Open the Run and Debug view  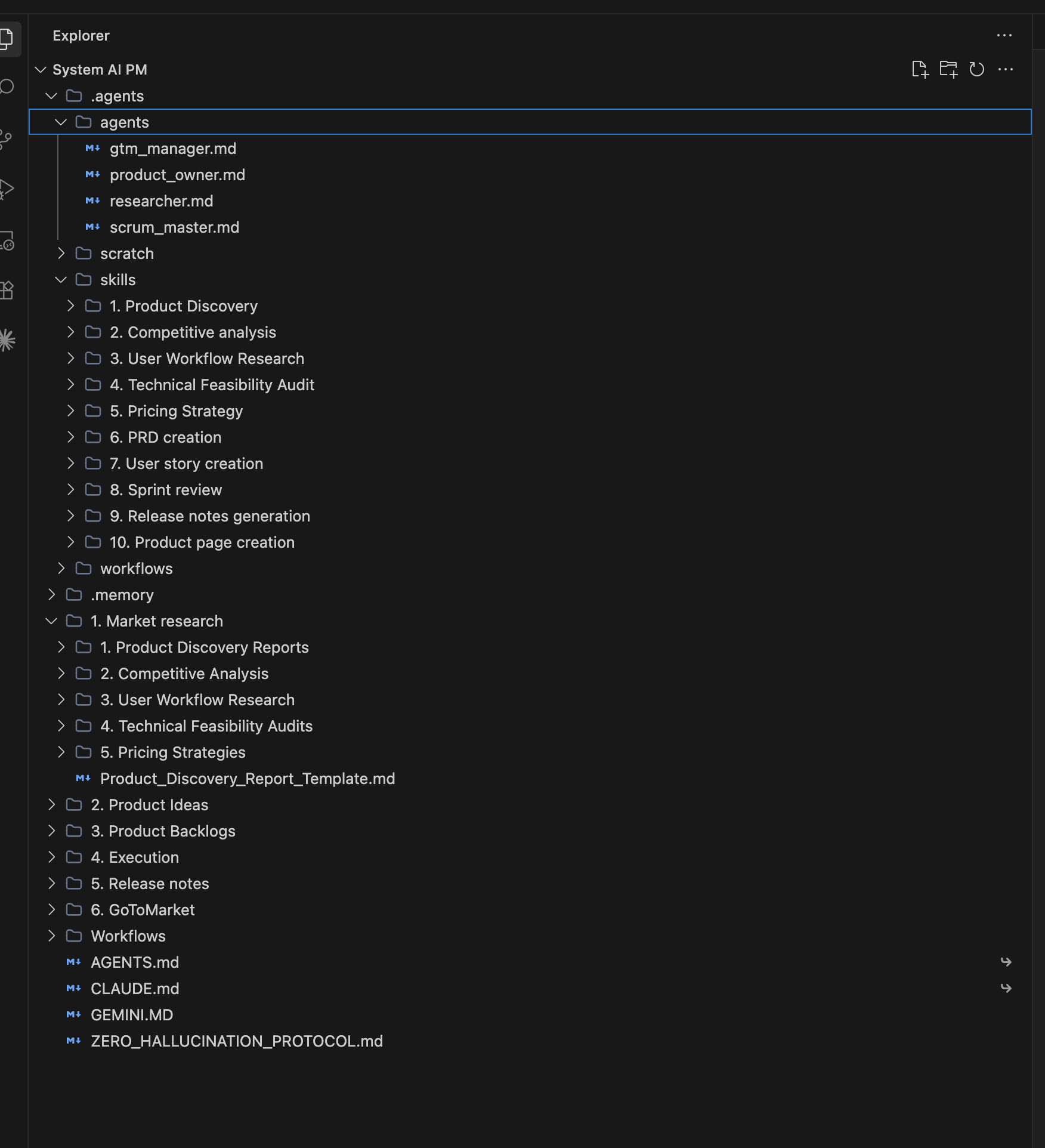[7, 190]
